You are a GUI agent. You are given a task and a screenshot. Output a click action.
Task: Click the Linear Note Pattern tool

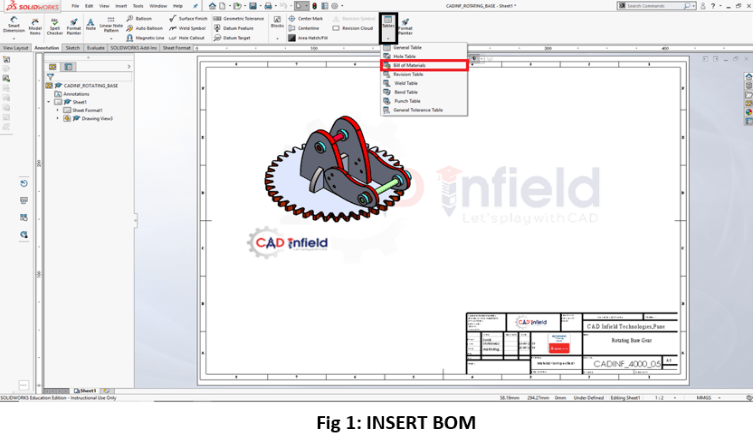(x=111, y=25)
